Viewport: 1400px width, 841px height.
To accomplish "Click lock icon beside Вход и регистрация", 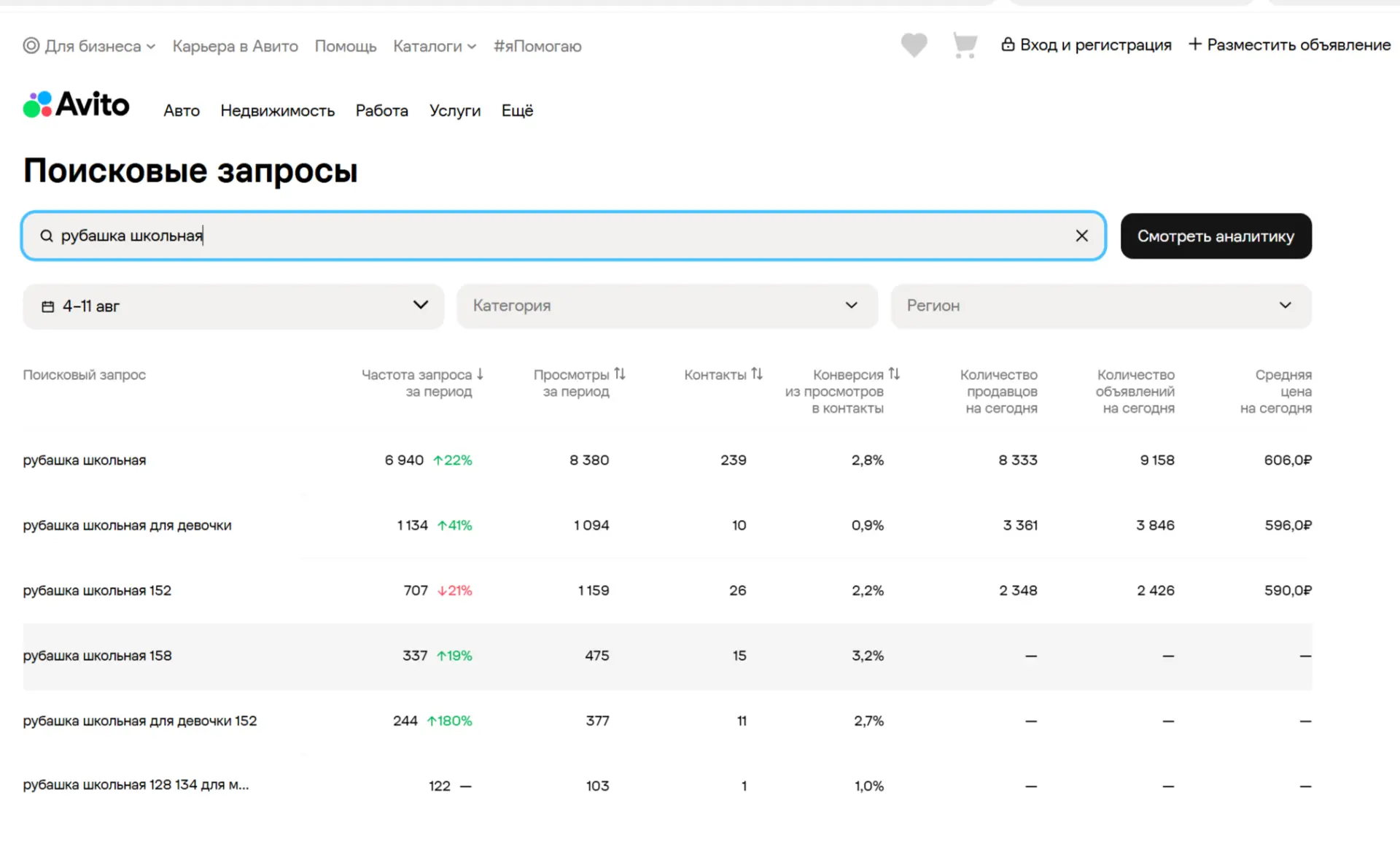I will (x=1008, y=44).
